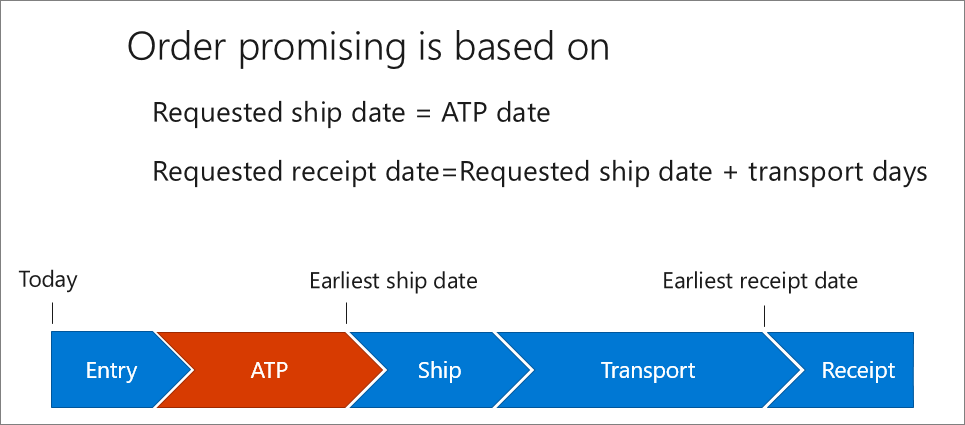Click the Today label above the timeline
Image resolution: width=965 pixels, height=425 pixels.
(x=48, y=280)
